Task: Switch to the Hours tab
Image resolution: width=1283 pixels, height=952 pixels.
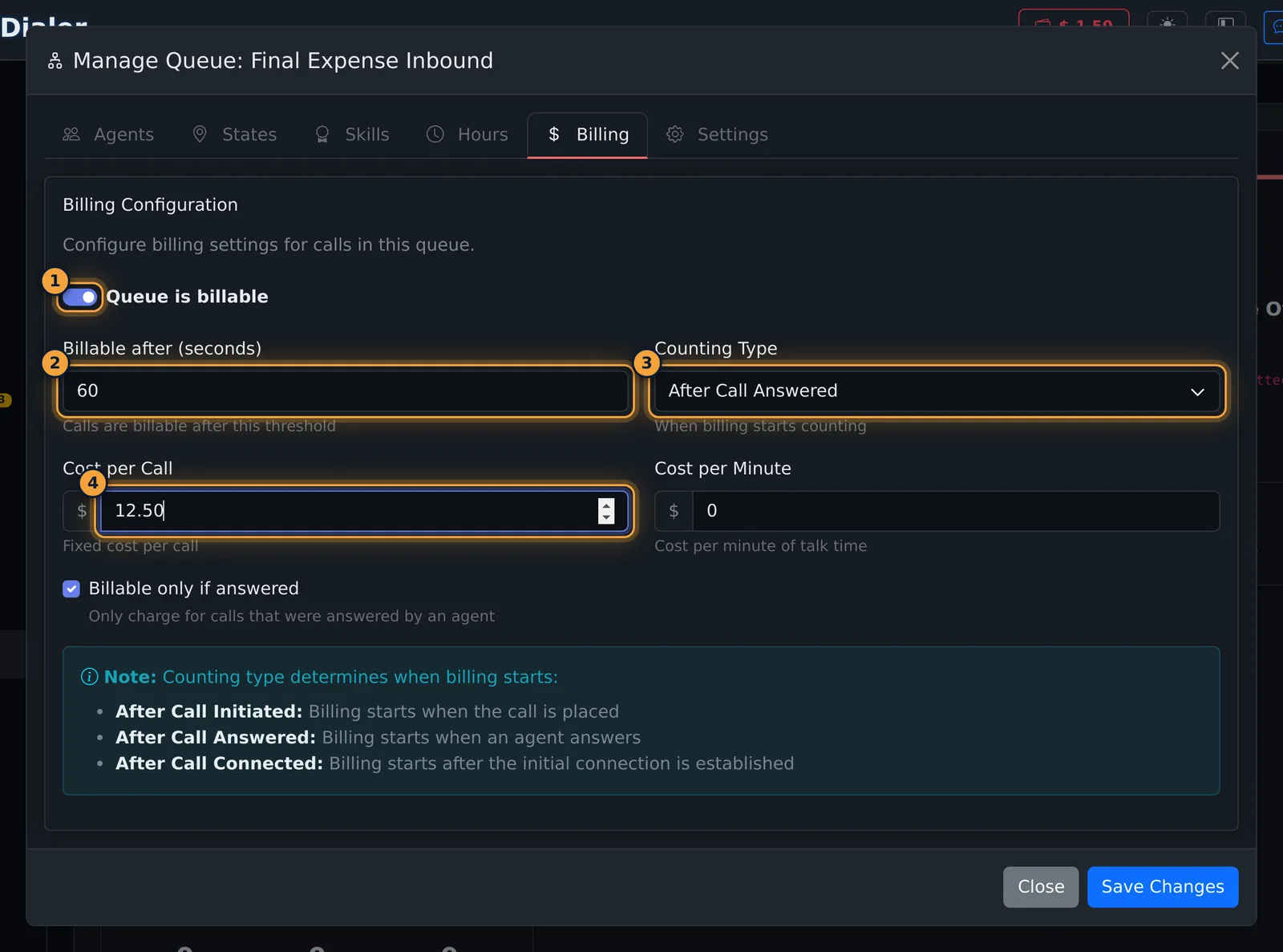Action: [x=467, y=135]
